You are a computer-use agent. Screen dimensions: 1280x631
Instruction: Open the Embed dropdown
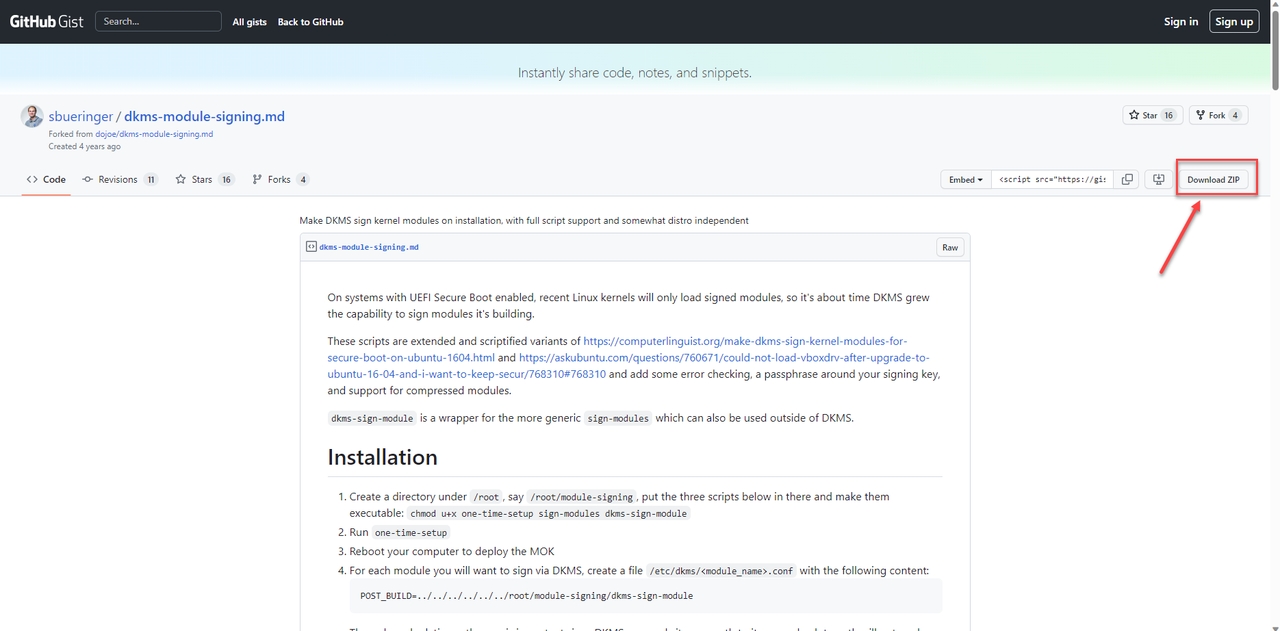click(x=966, y=180)
